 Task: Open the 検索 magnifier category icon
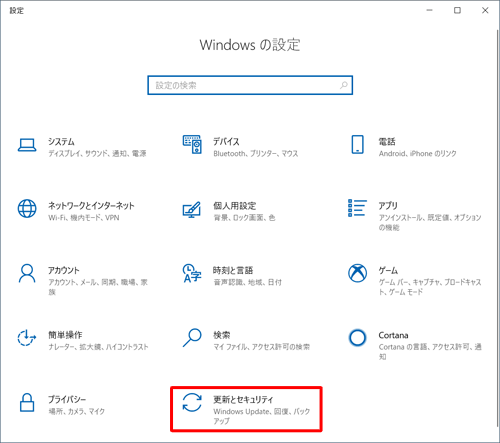tap(192, 338)
